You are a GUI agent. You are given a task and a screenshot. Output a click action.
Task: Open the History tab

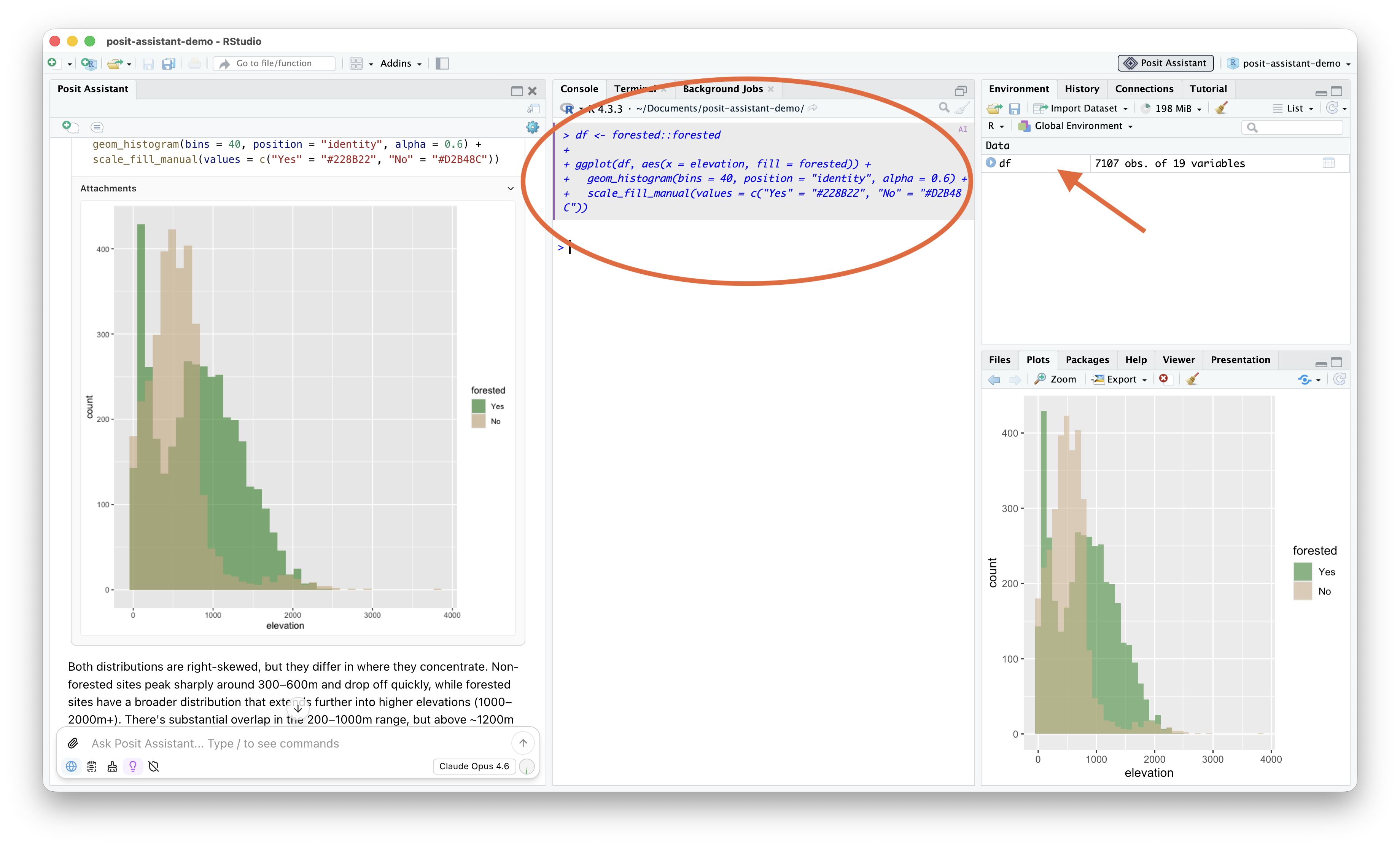coord(1082,89)
